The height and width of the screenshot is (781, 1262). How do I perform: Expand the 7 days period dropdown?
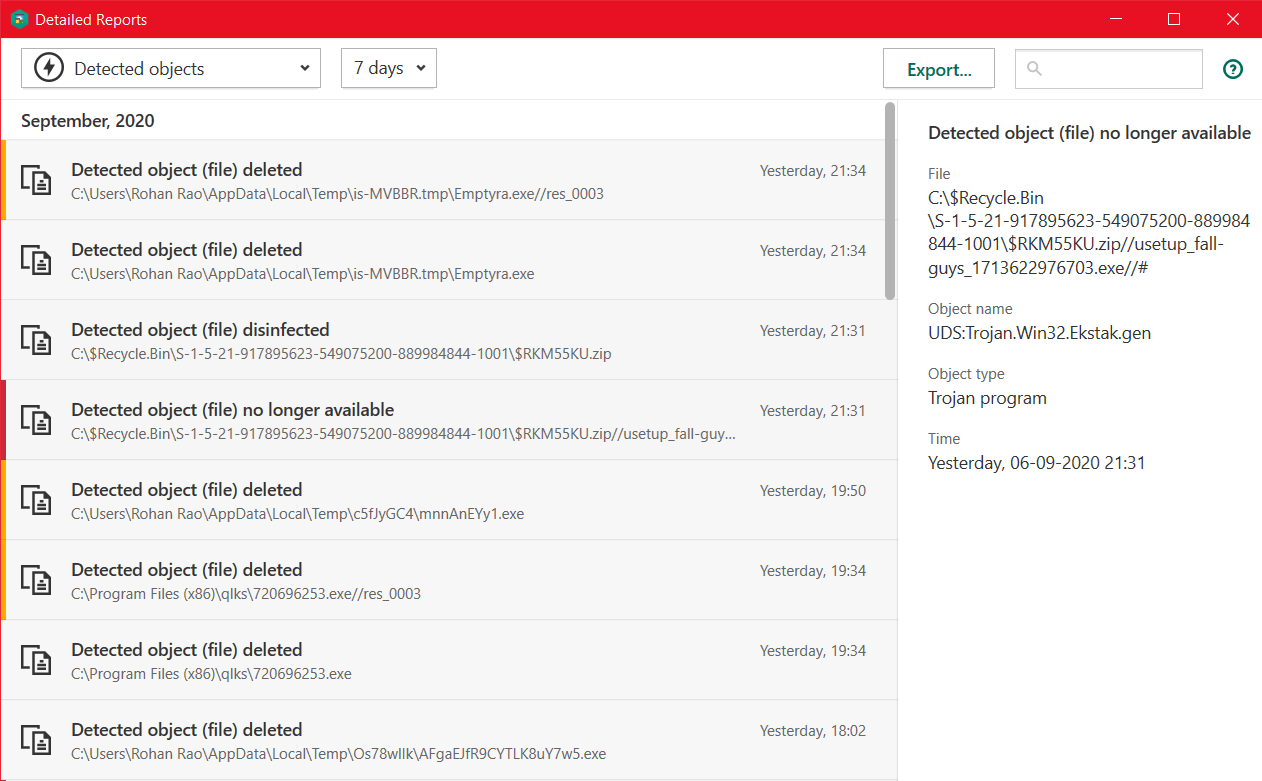coord(389,68)
